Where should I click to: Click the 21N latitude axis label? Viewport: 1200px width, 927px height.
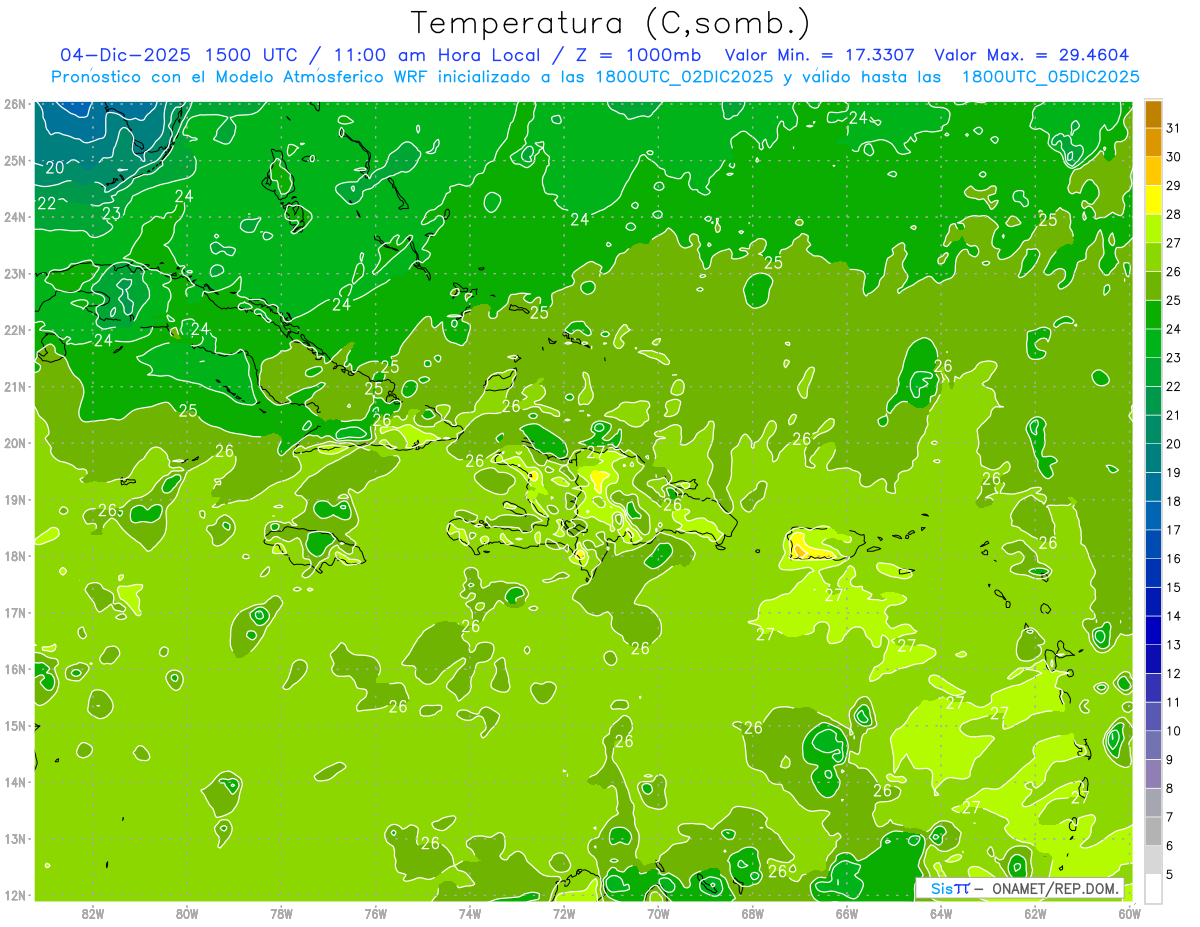click(14, 387)
